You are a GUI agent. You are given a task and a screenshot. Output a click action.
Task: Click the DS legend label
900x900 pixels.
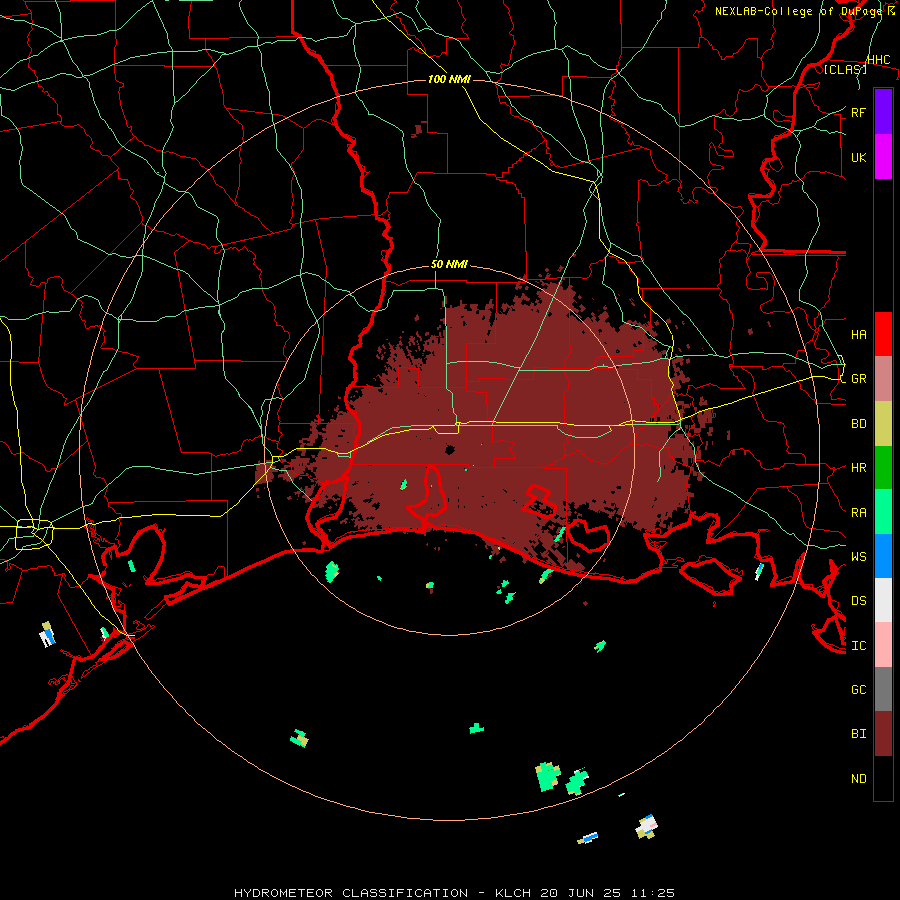click(x=858, y=601)
